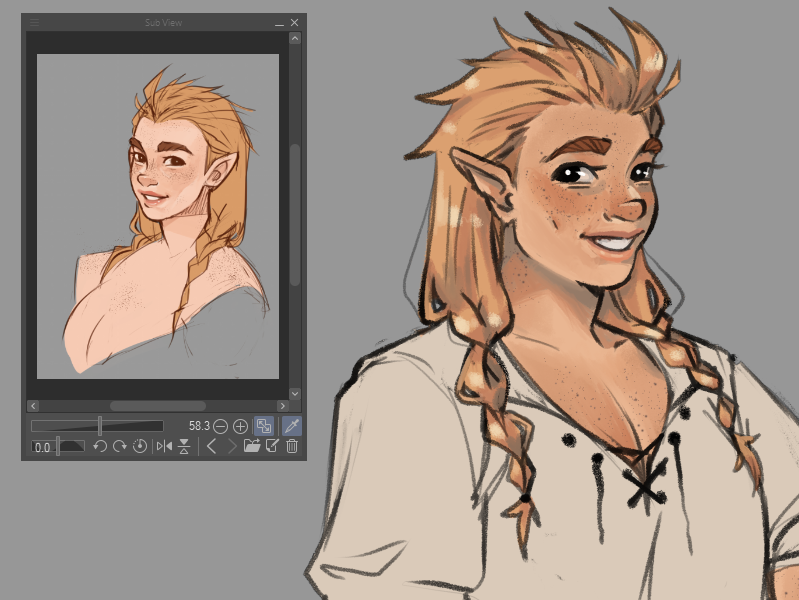Click the scroll right arrow in Sub View
The image size is (799, 600).
pos(295,406)
